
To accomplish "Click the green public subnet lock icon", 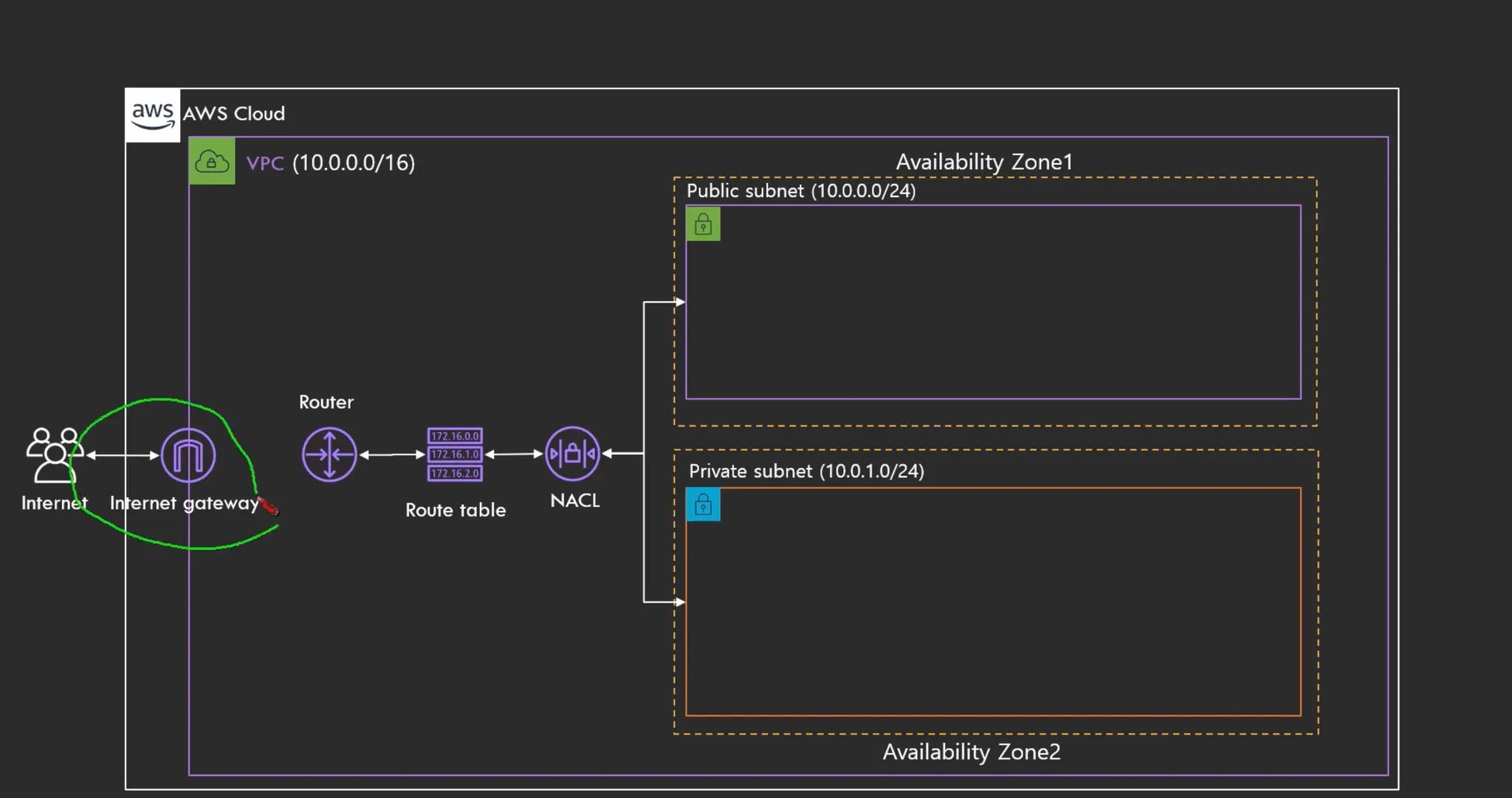I will pyautogui.click(x=703, y=224).
